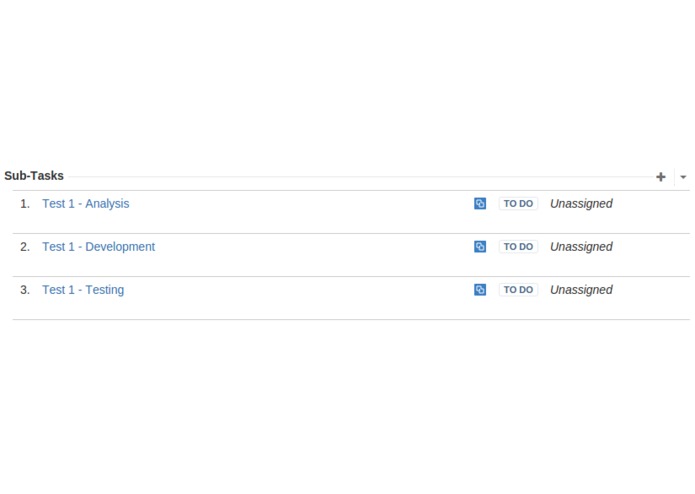Click the Sub-Tasks section heading

34,175
